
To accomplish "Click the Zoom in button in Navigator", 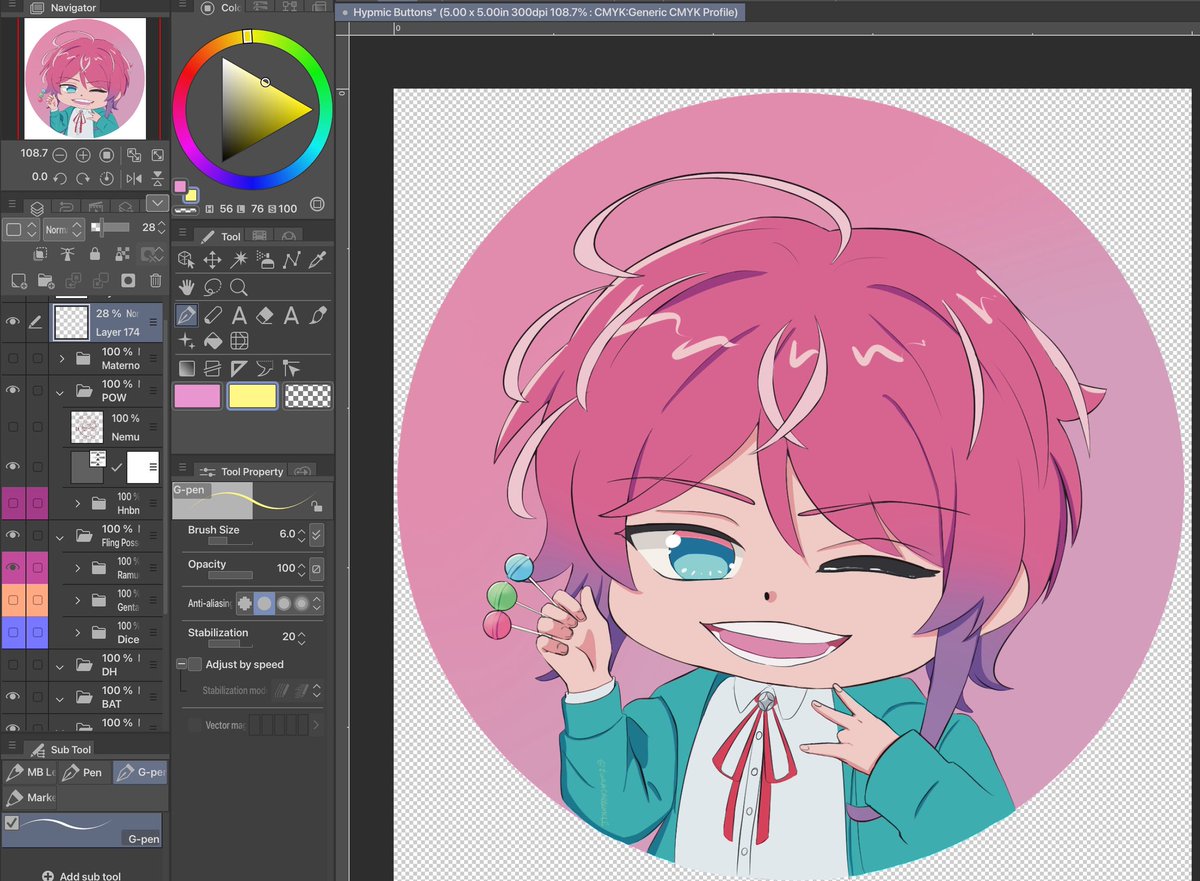I will (83, 155).
